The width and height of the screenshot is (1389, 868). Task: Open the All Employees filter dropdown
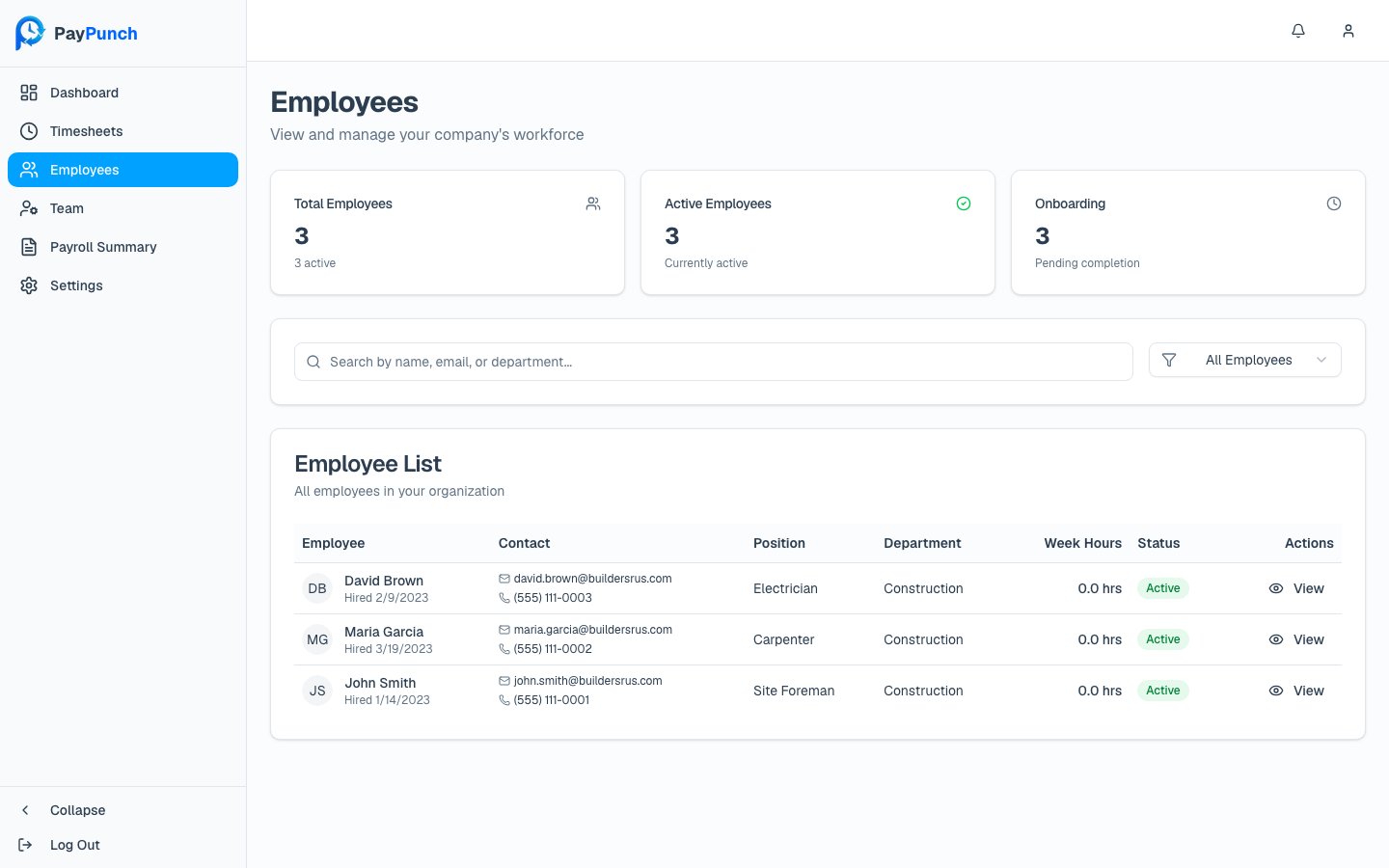pos(1245,360)
